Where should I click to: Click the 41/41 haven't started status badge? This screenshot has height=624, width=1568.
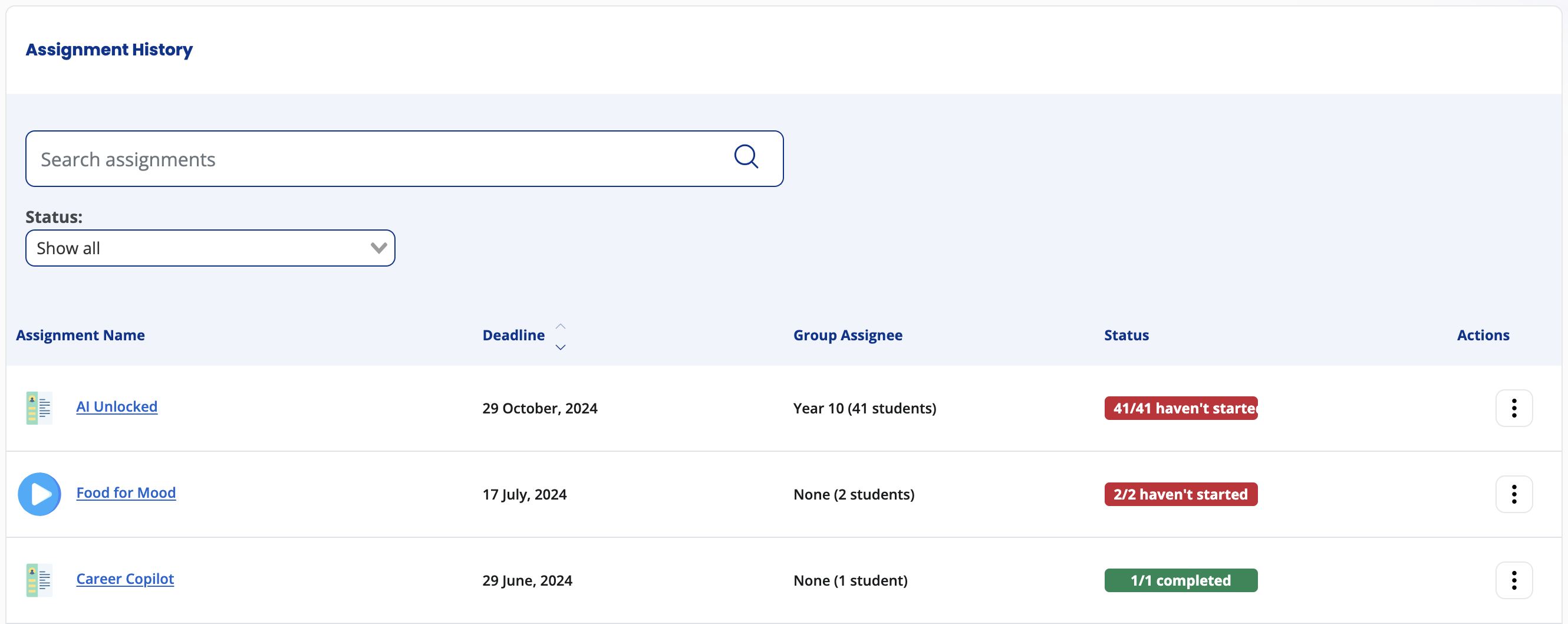point(1180,408)
